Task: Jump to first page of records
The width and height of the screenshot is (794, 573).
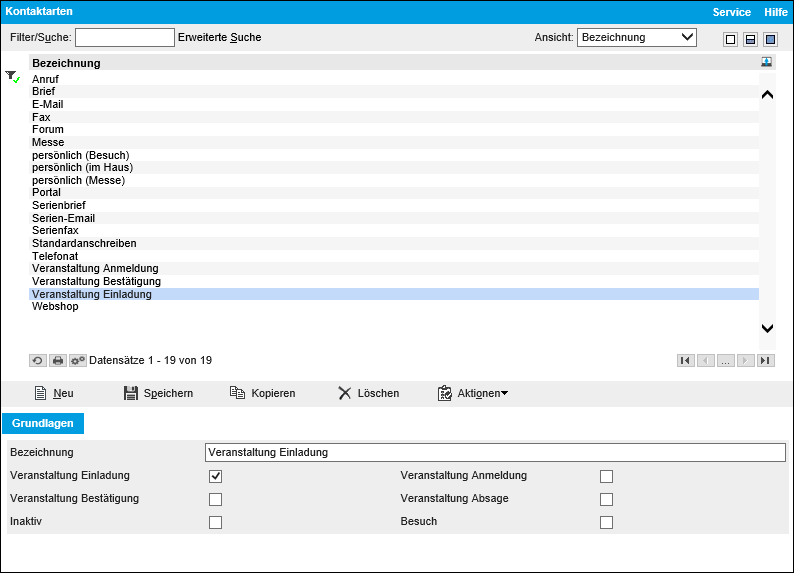Action: 685,360
